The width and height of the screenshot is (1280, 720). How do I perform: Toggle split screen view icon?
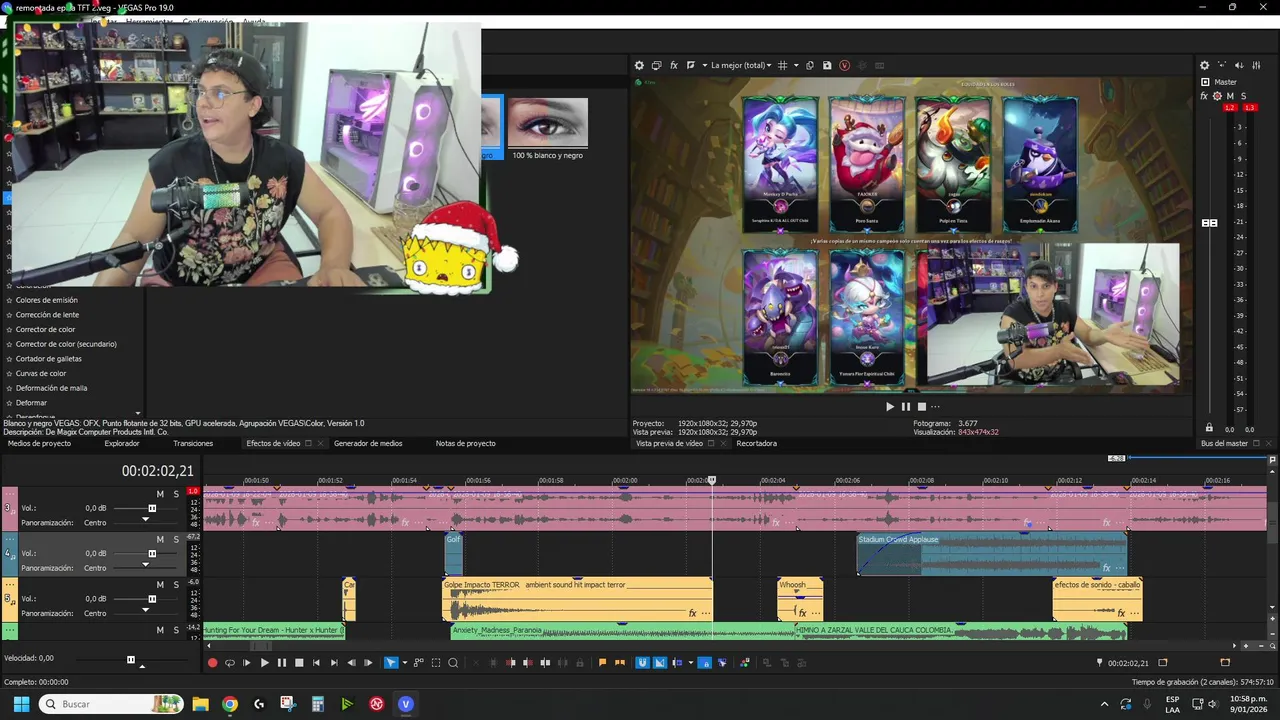click(x=691, y=65)
